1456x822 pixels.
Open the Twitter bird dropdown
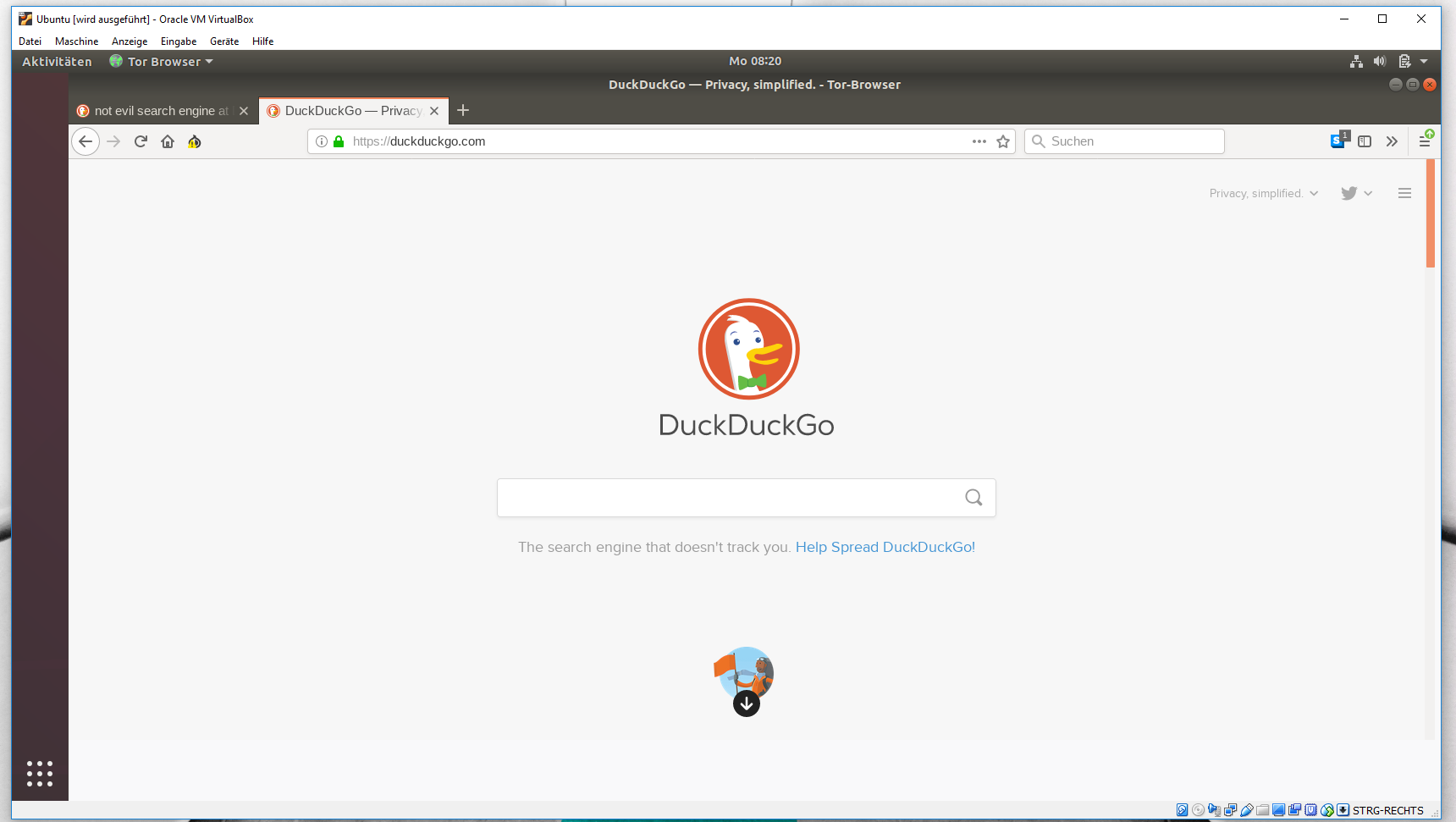coord(1356,193)
